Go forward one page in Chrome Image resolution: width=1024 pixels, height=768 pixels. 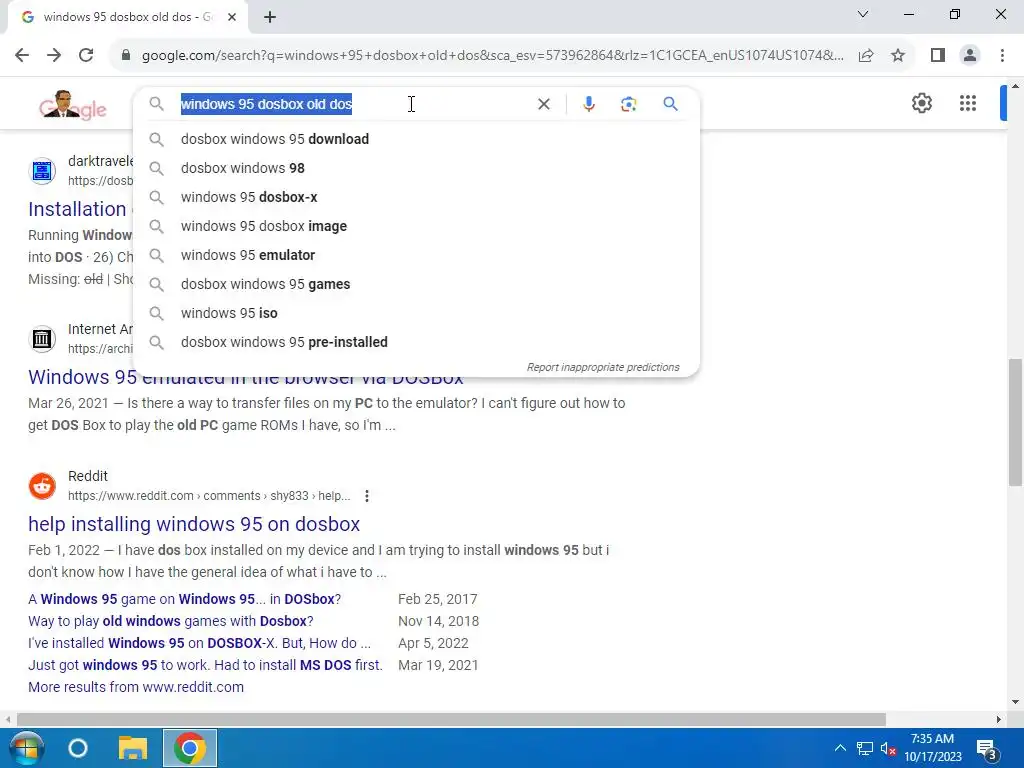pos(54,55)
